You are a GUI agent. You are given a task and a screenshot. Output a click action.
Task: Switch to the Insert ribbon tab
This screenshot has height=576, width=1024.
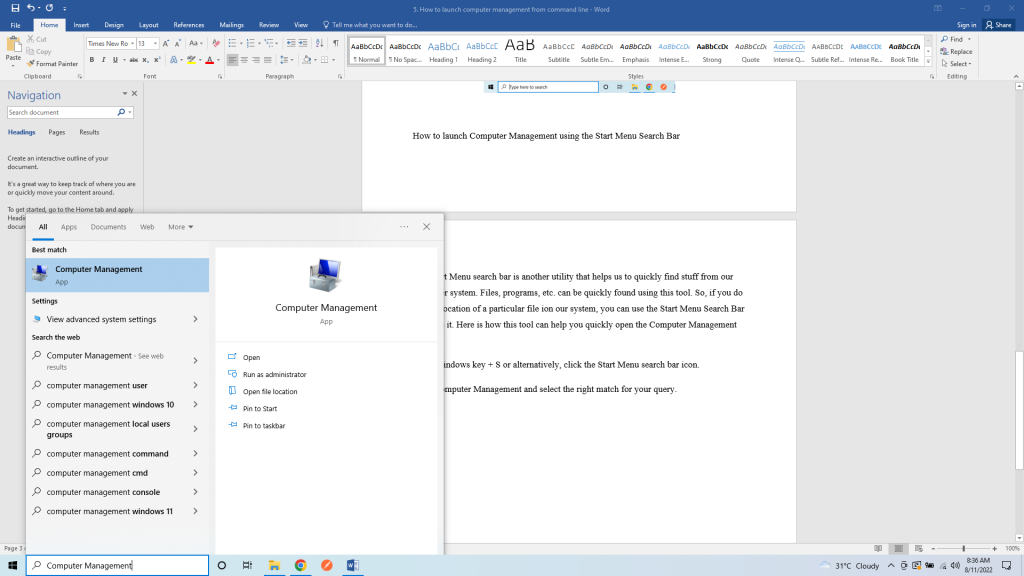click(81, 24)
